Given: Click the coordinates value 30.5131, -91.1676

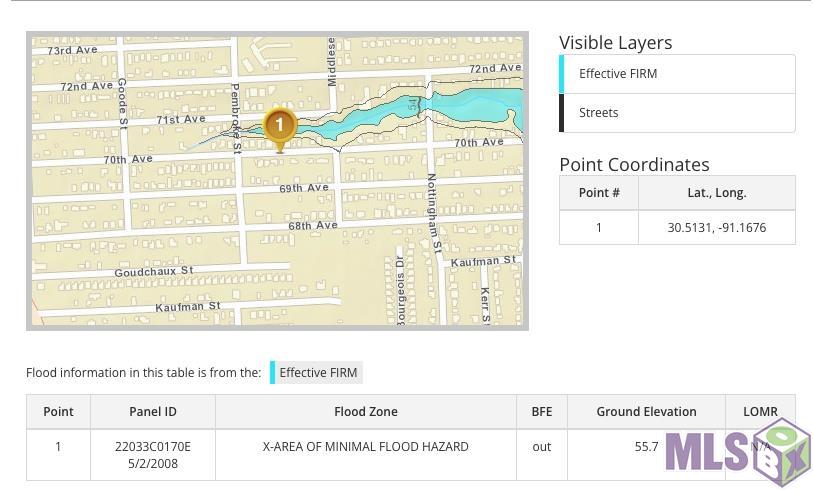Looking at the screenshot, I should click(716, 228).
